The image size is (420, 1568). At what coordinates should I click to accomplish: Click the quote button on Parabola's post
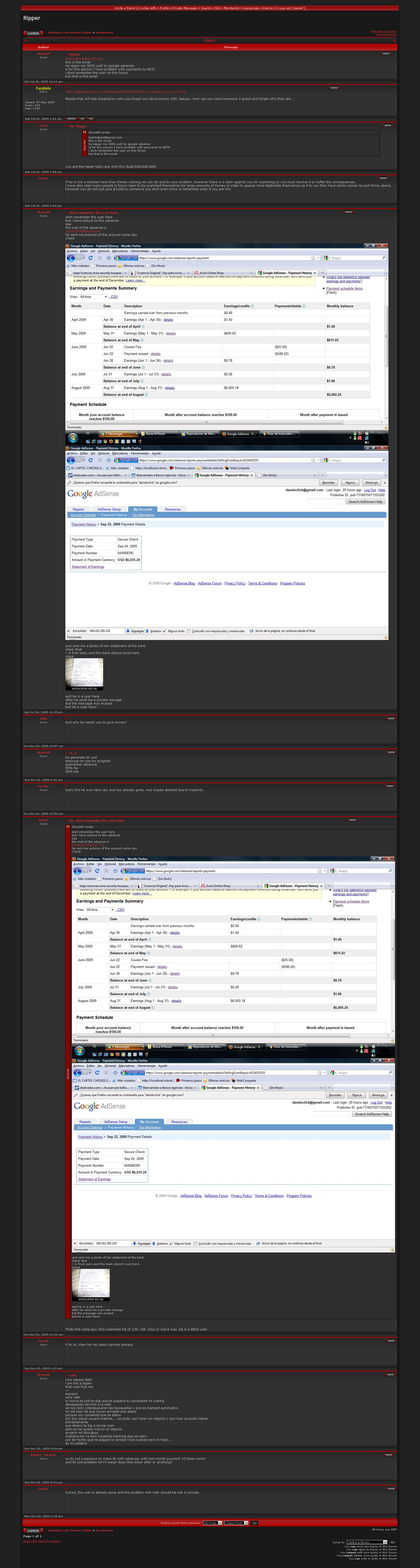click(x=334, y=88)
